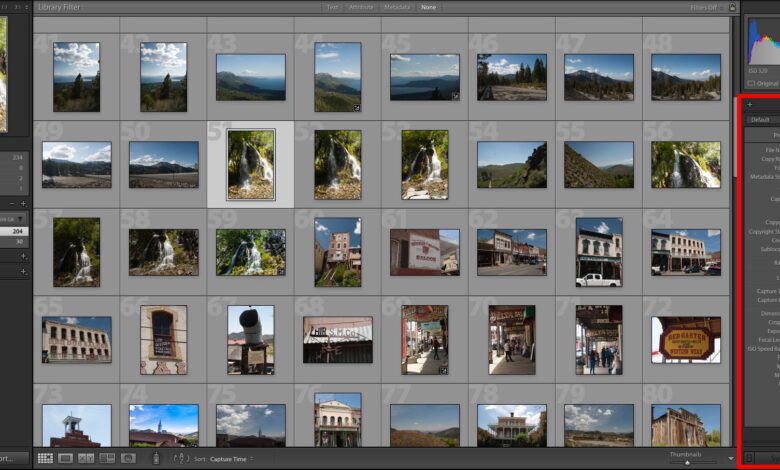Switch to Grid view in toolbar
This screenshot has height=470, width=780.
pos(45,458)
